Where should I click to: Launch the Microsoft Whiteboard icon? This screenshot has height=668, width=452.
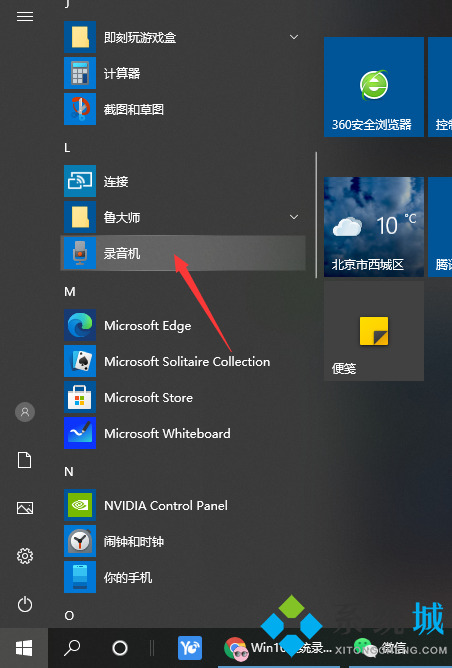click(80, 433)
